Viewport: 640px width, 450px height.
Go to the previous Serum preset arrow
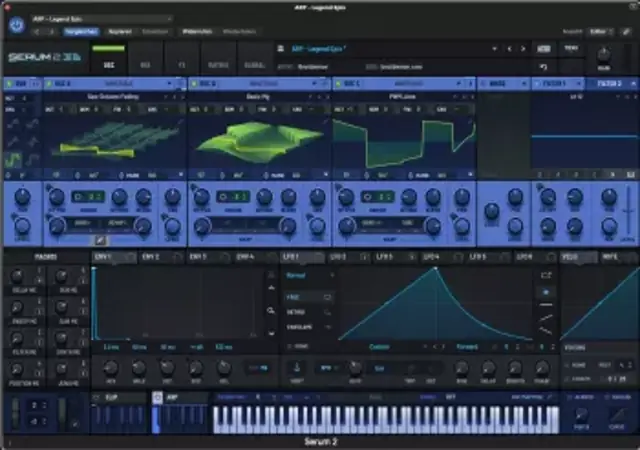(x=510, y=47)
